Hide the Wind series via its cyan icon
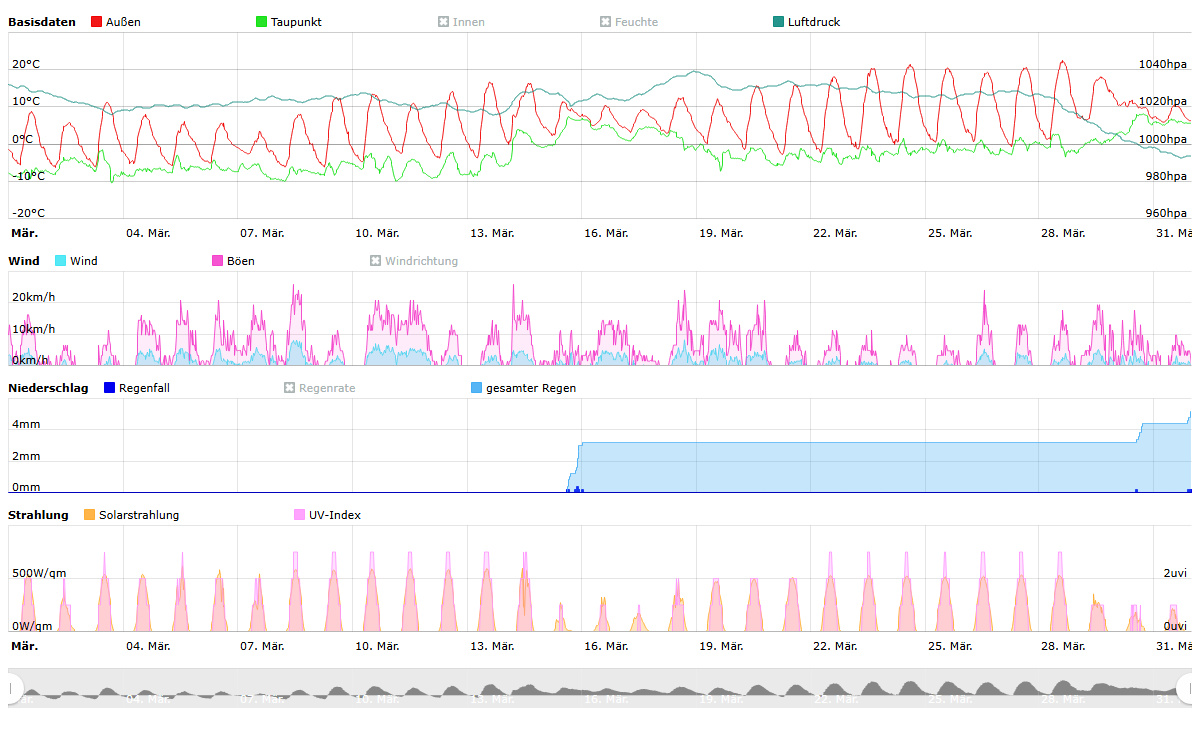 click(61, 261)
